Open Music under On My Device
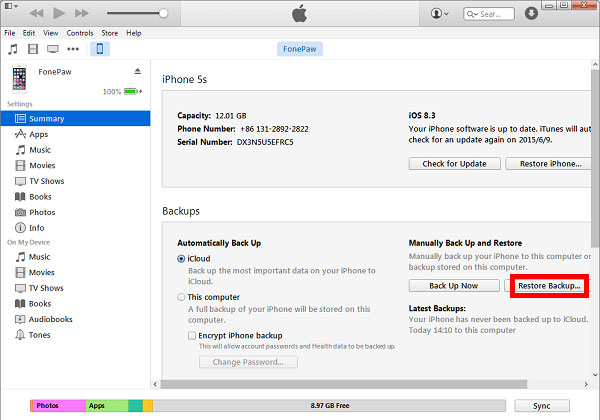600x420 pixels. (x=75, y=257)
